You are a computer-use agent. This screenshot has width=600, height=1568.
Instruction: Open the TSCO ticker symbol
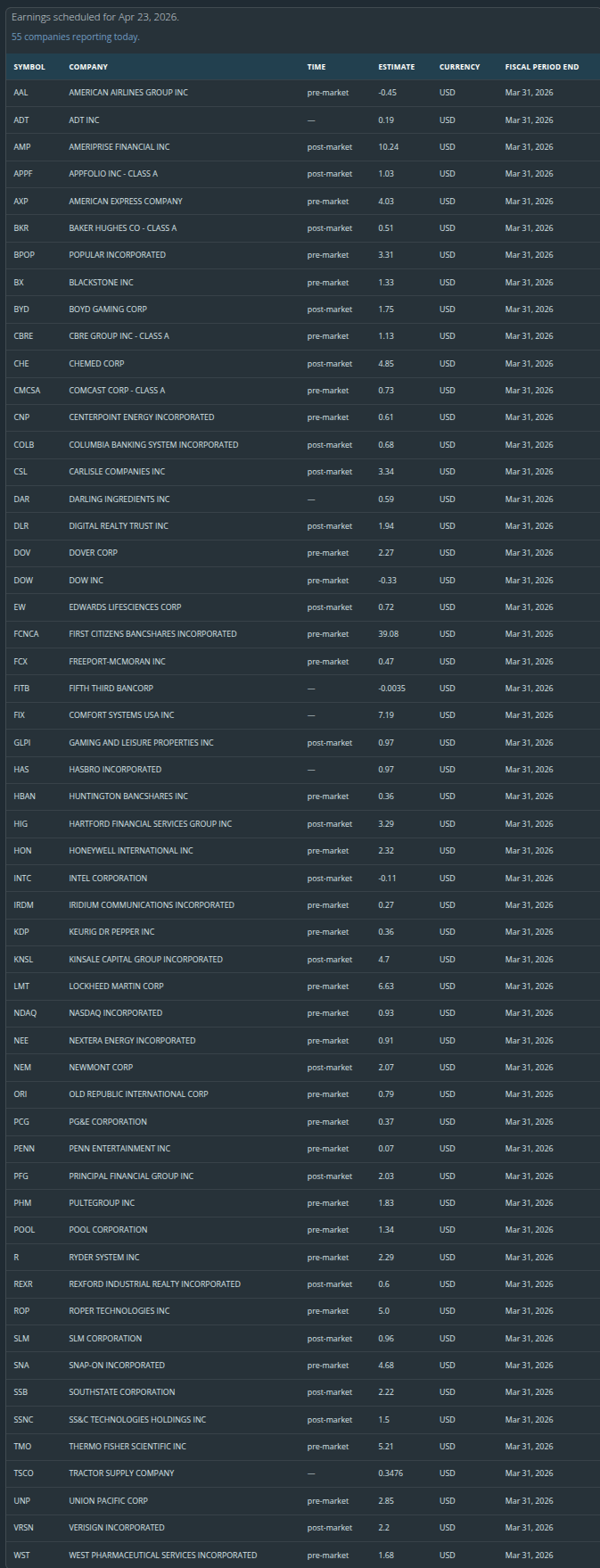(x=24, y=1473)
